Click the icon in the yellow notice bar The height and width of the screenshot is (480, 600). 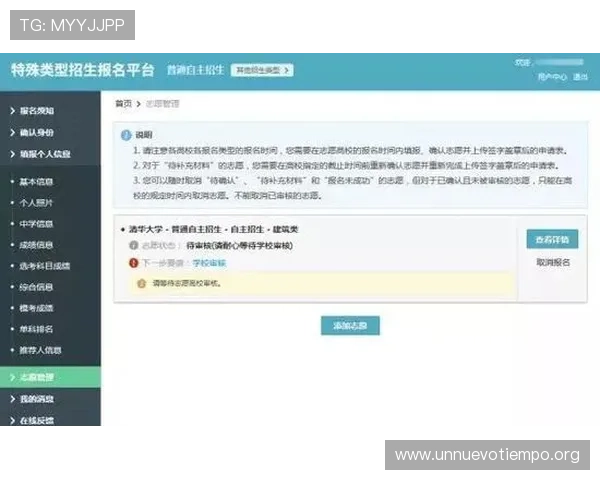pyautogui.click(x=142, y=284)
